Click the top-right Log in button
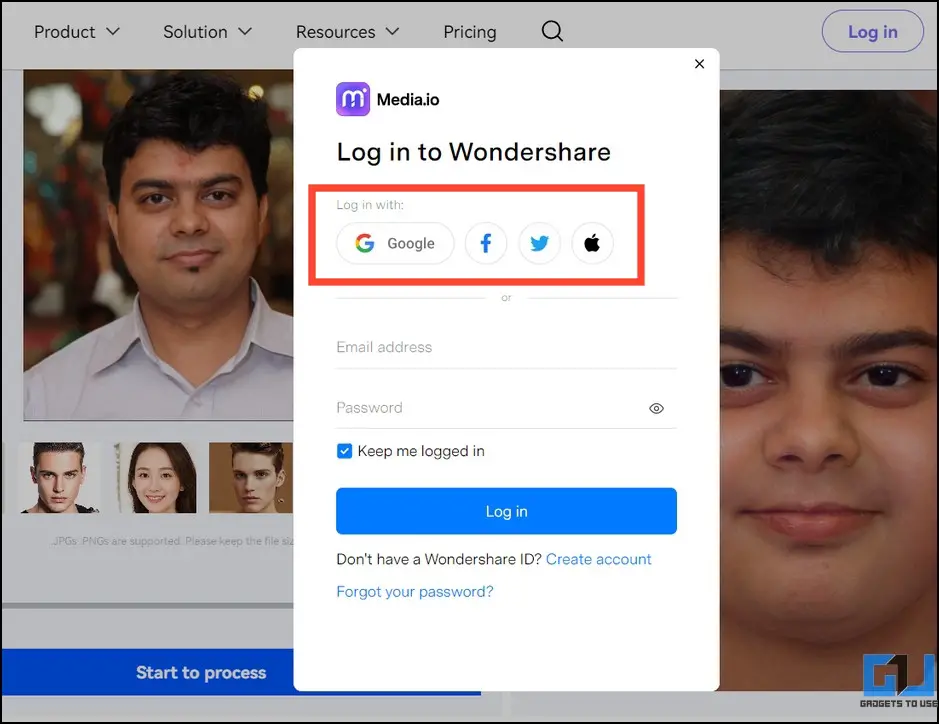The image size is (939, 724). [873, 32]
